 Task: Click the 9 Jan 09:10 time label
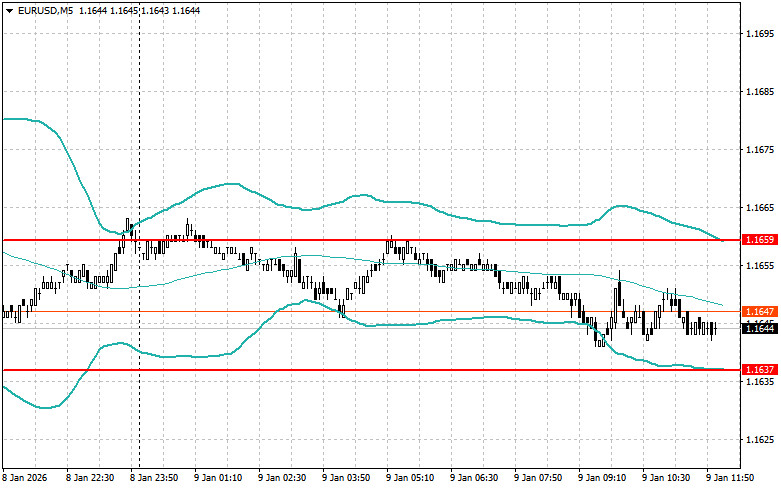pos(604,478)
